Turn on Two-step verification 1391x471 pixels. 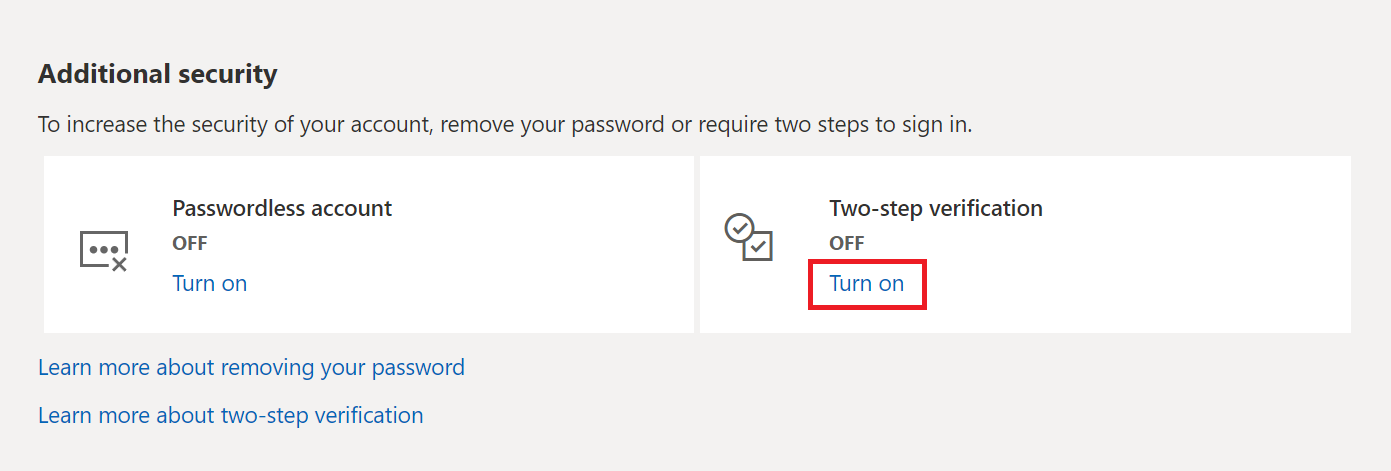point(866,283)
